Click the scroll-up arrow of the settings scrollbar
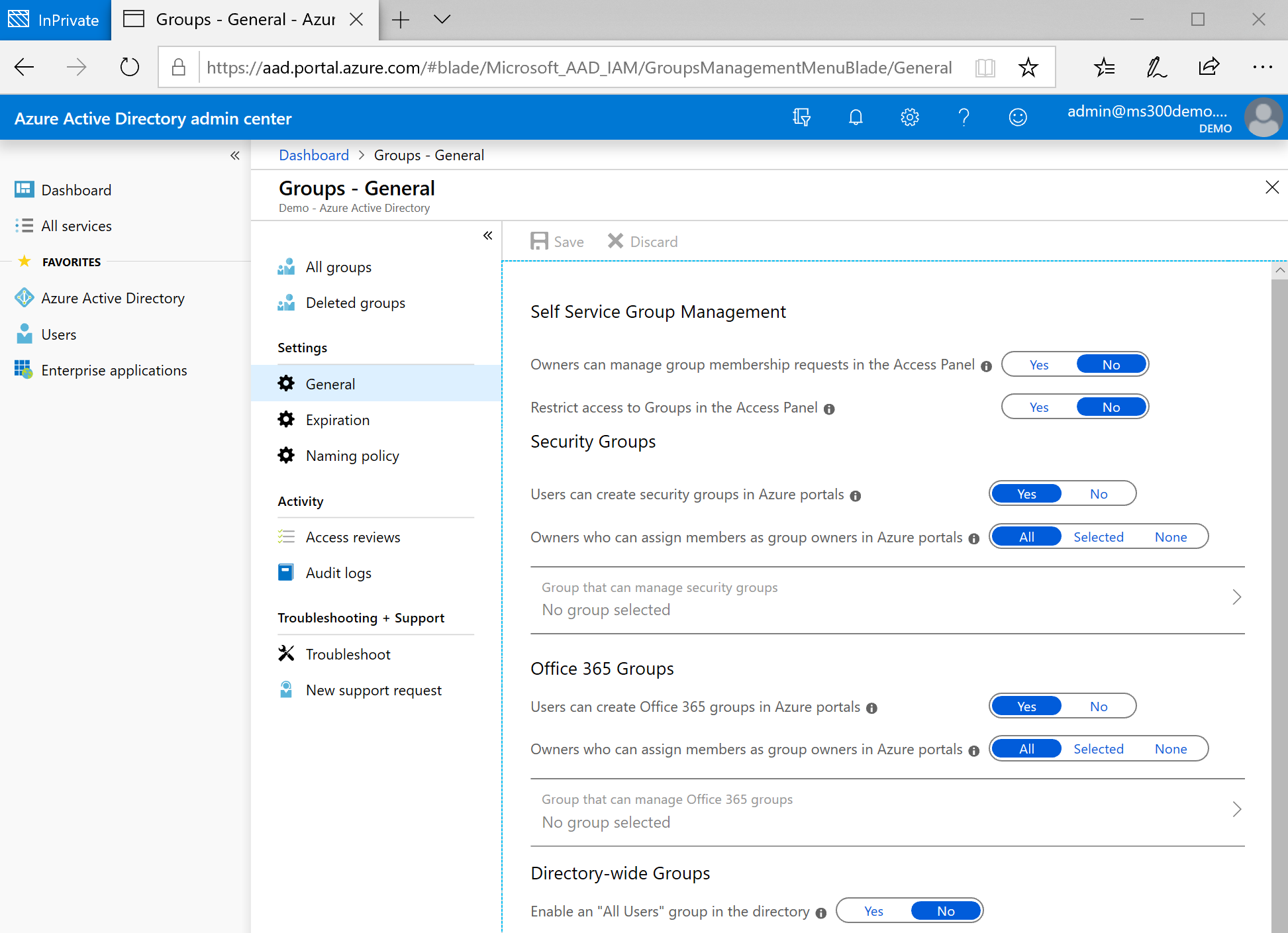The width and height of the screenshot is (1288, 933). point(1279,270)
